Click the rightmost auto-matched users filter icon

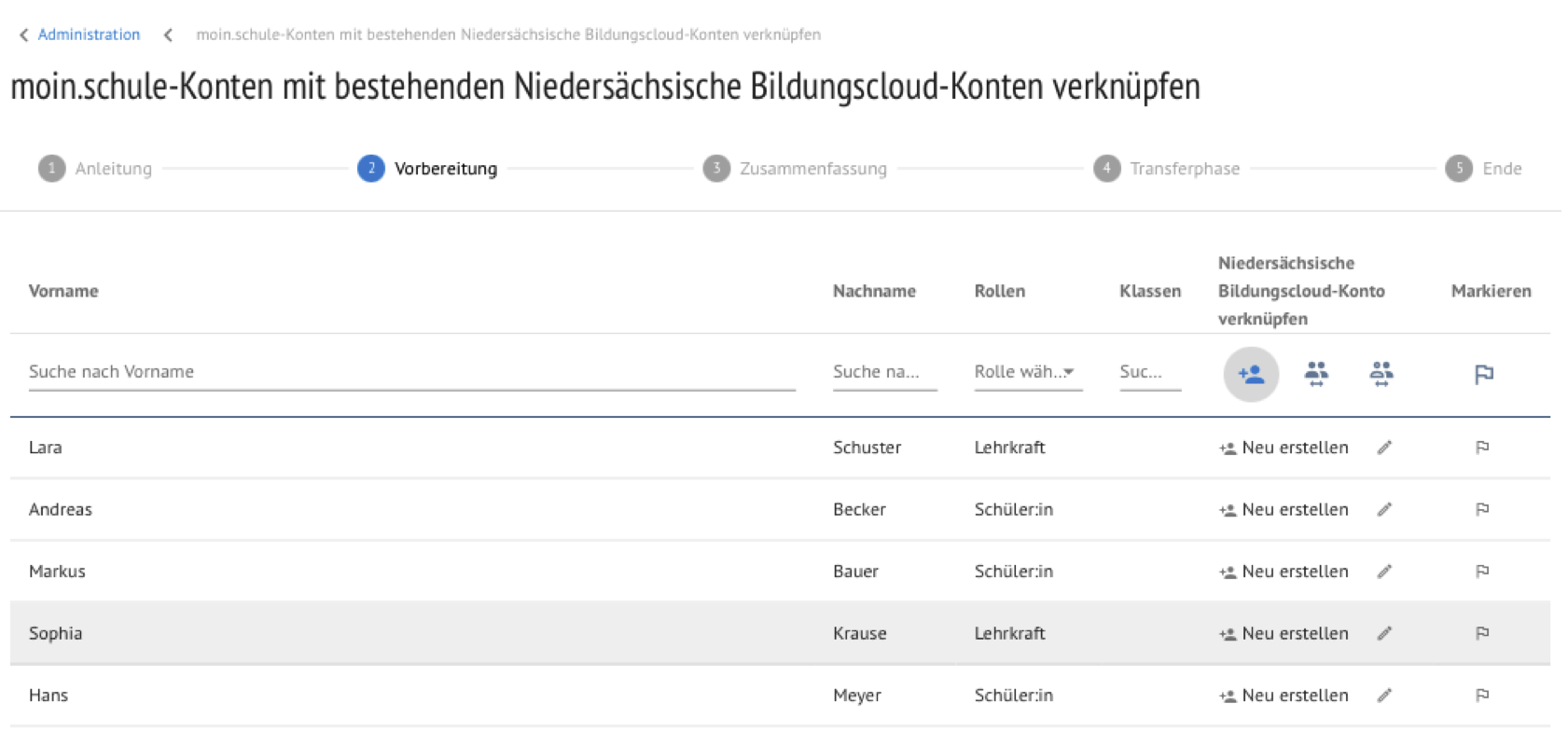click(1381, 374)
